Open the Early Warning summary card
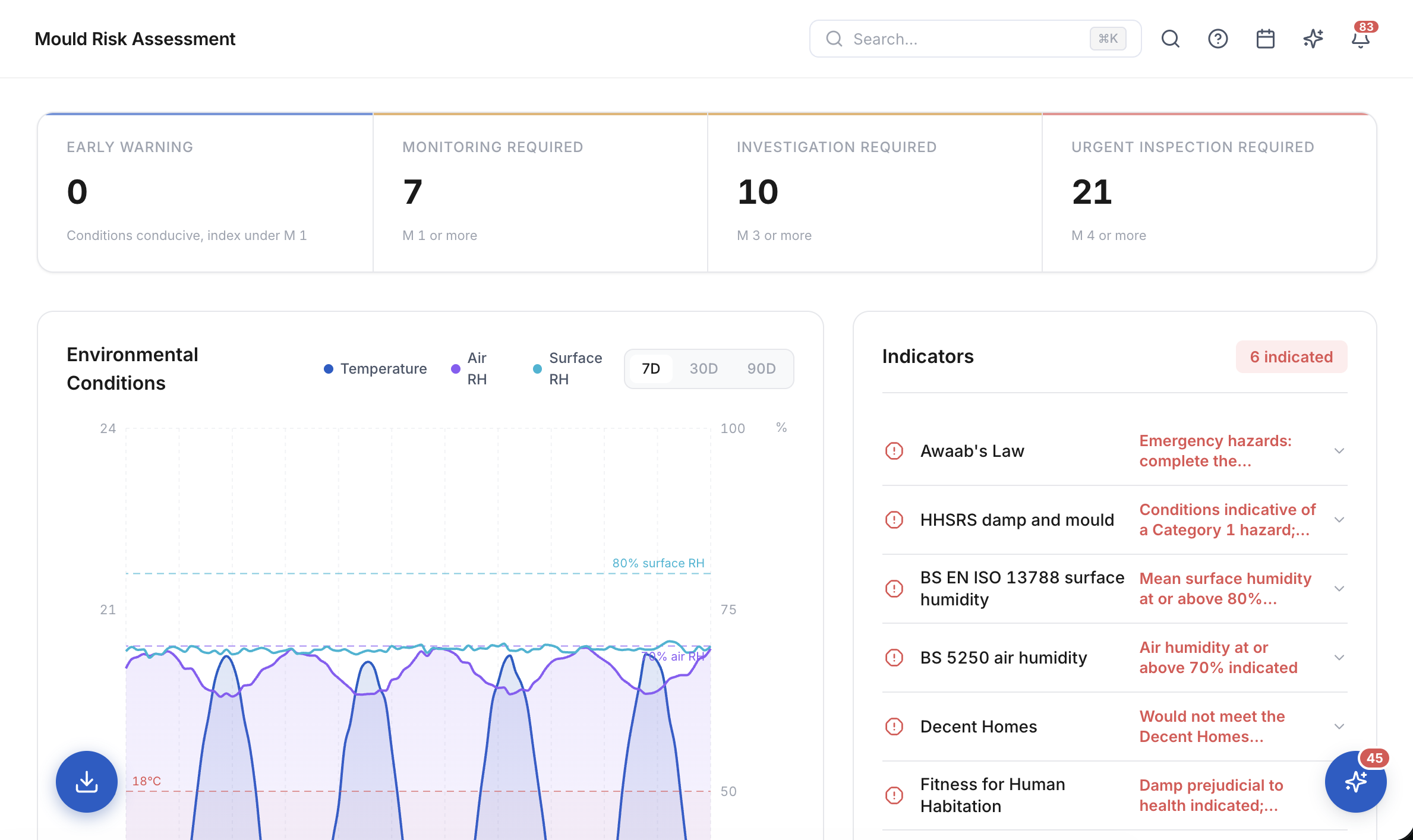 [x=206, y=192]
